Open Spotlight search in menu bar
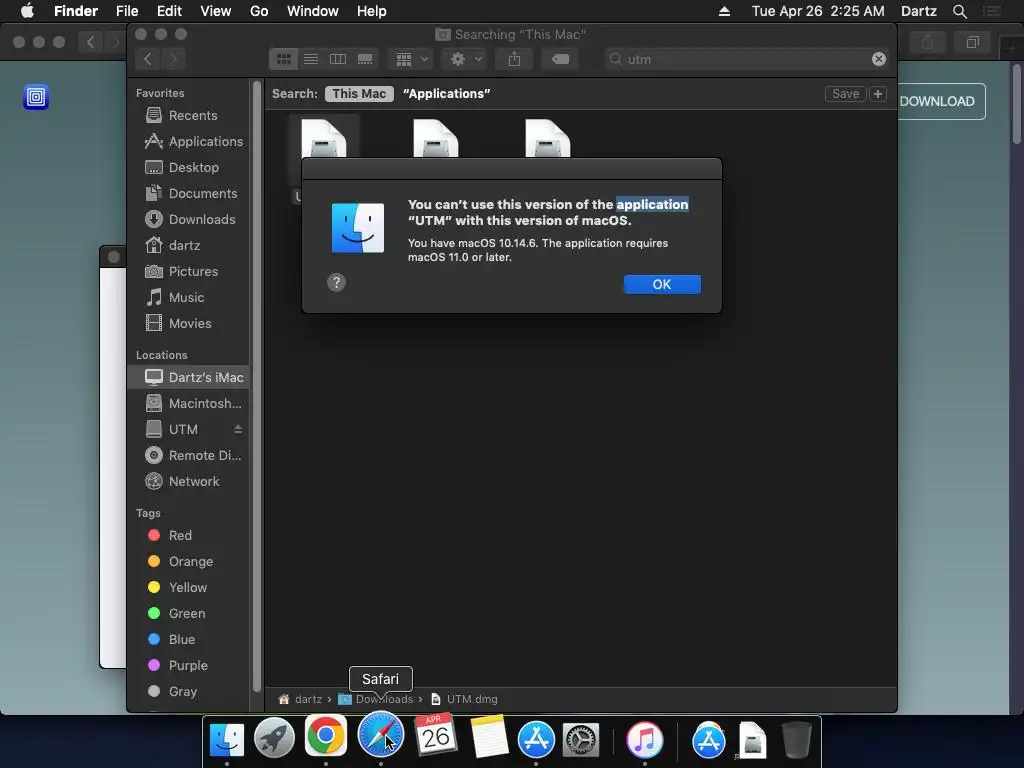 click(x=959, y=11)
